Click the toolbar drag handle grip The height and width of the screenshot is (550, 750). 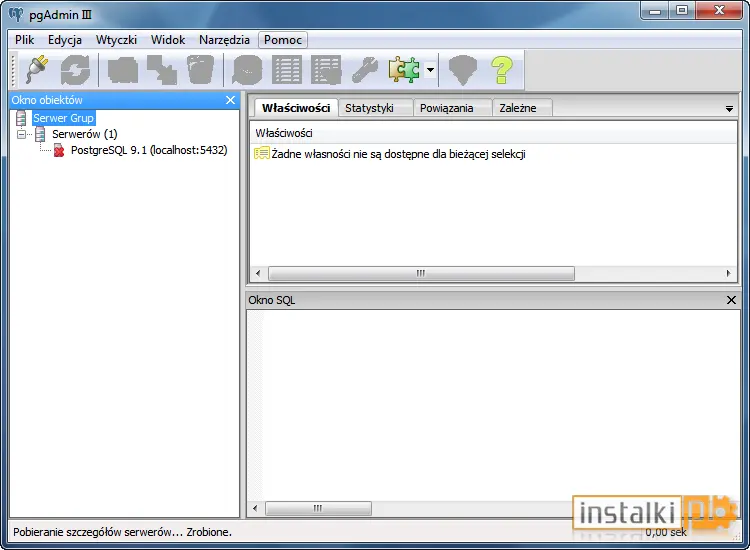coord(13,70)
